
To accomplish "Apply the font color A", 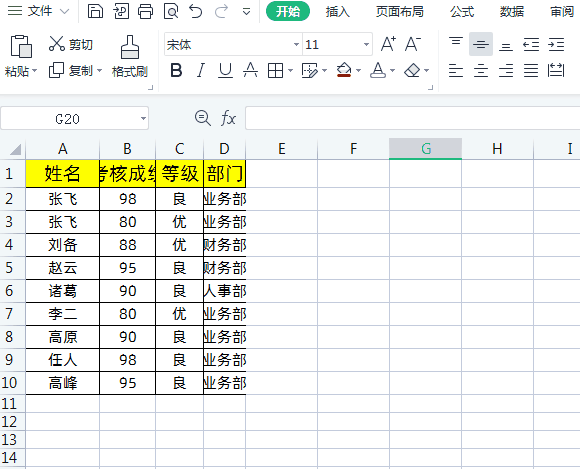I will 378,70.
